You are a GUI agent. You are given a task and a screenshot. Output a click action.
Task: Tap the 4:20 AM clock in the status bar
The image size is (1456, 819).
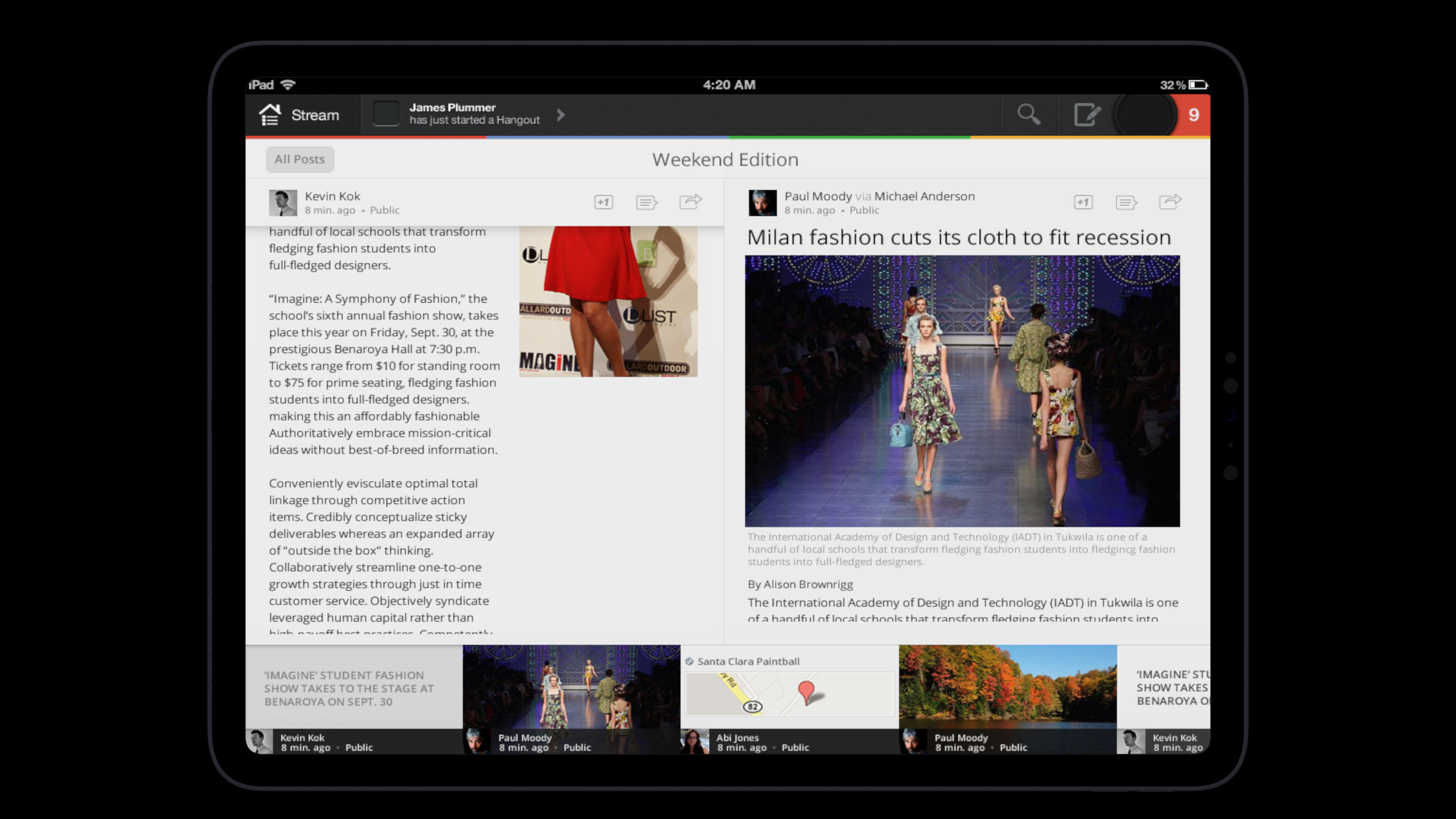729,85
